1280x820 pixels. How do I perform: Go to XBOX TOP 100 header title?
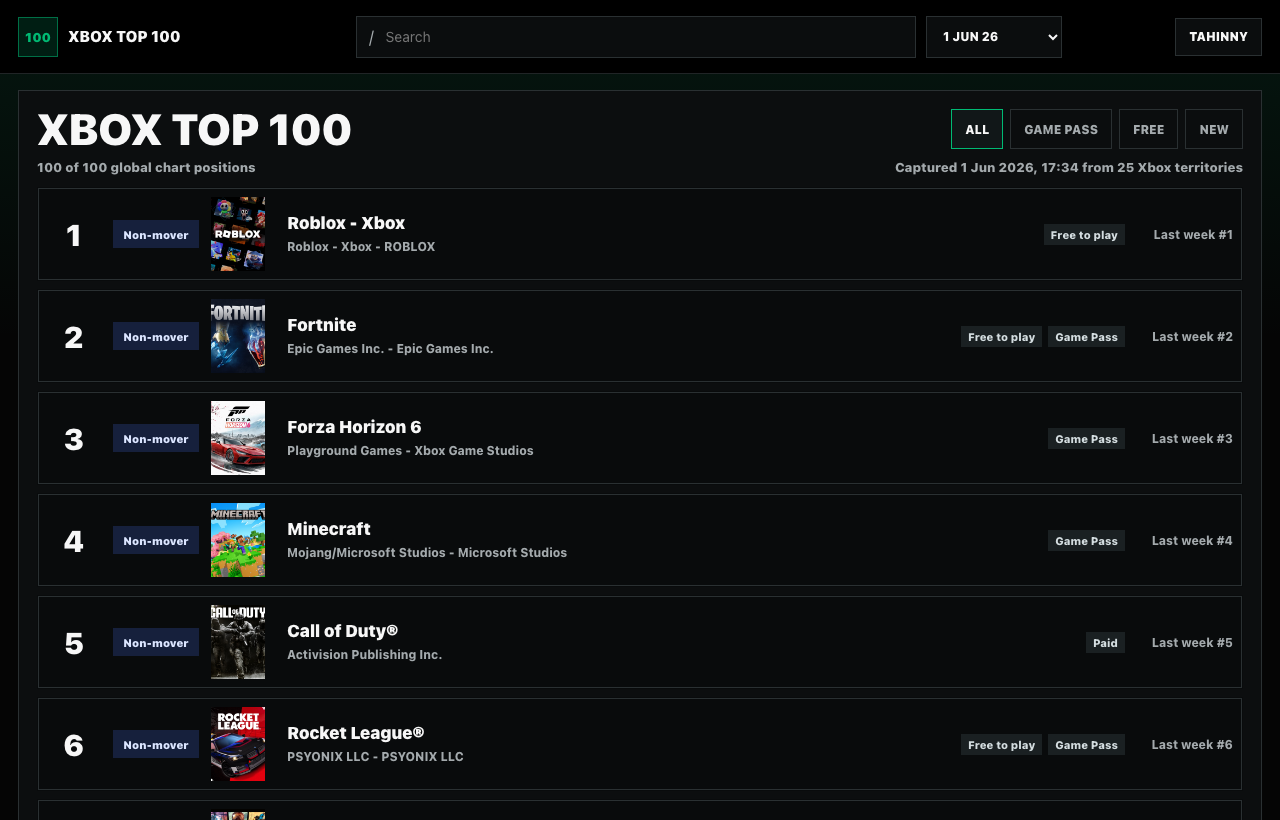(124, 37)
